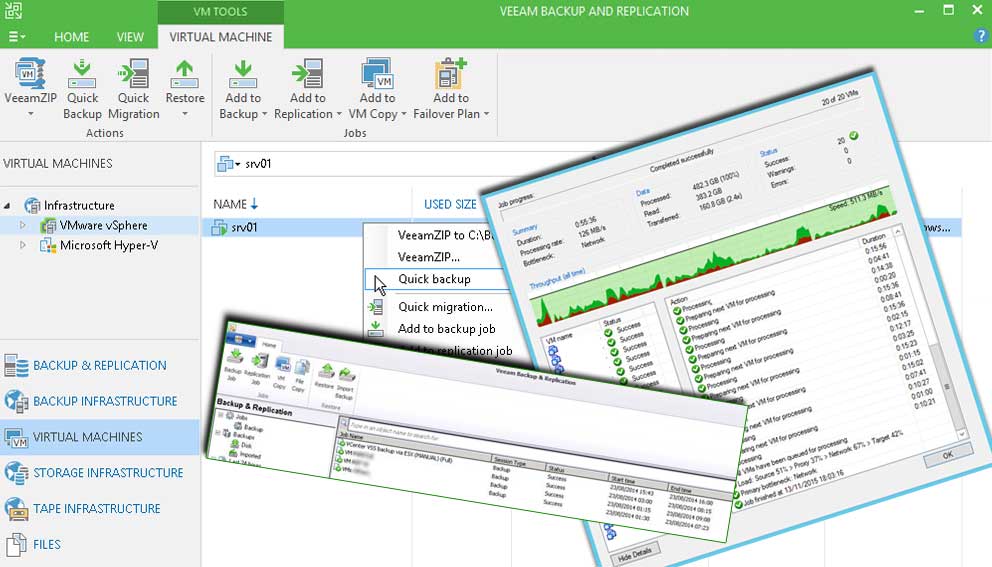Click Hide Details in job progress window
The width and height of the screenshot is (992, 567).
634,554
